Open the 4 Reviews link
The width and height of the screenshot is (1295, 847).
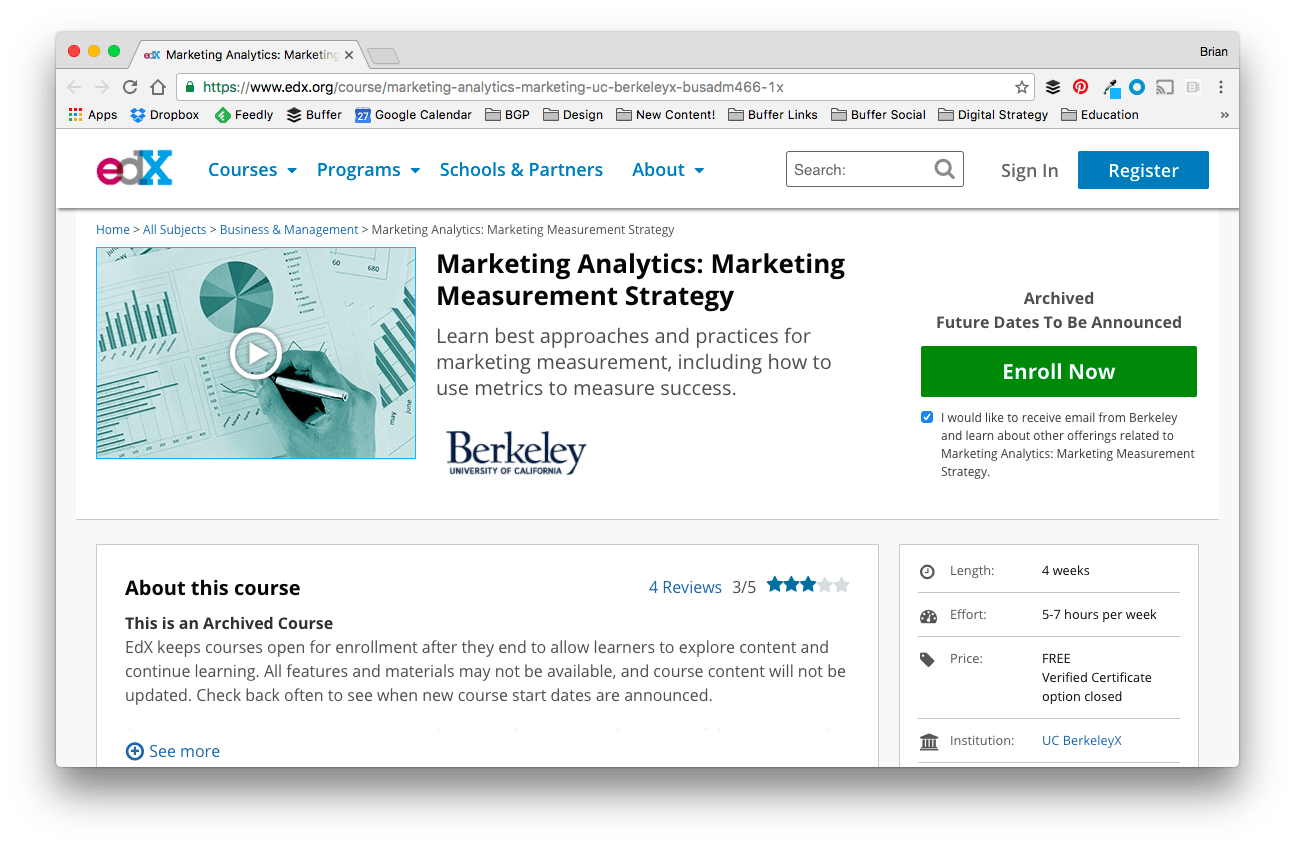(685, 587)
